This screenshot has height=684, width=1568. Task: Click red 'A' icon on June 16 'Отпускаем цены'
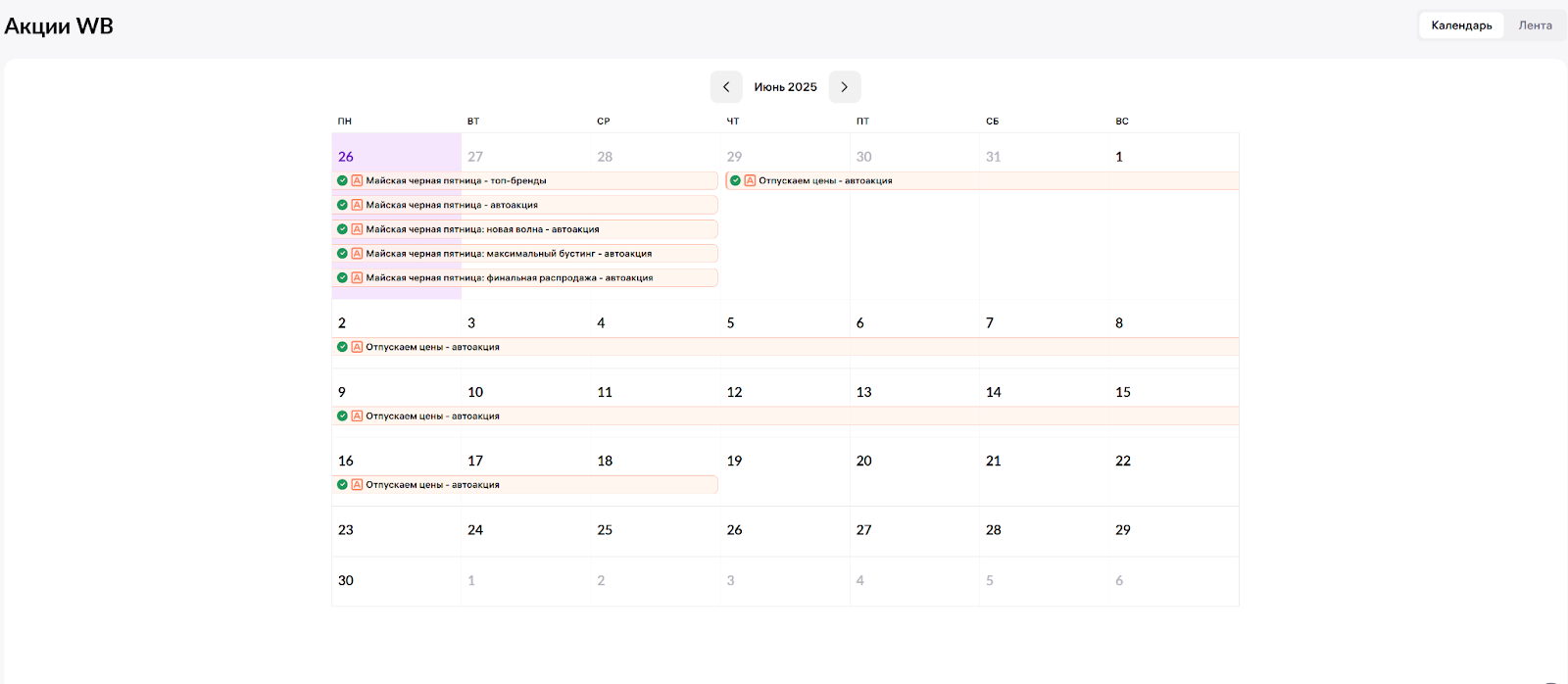point(357,485)
